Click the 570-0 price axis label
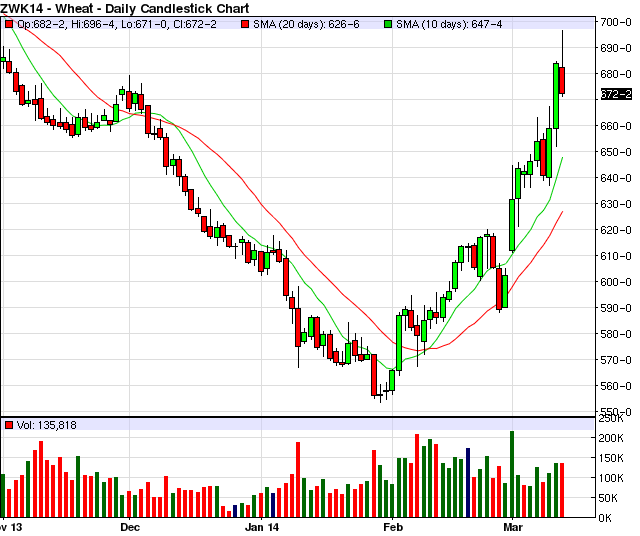The image size is (640, 536). 616,360
